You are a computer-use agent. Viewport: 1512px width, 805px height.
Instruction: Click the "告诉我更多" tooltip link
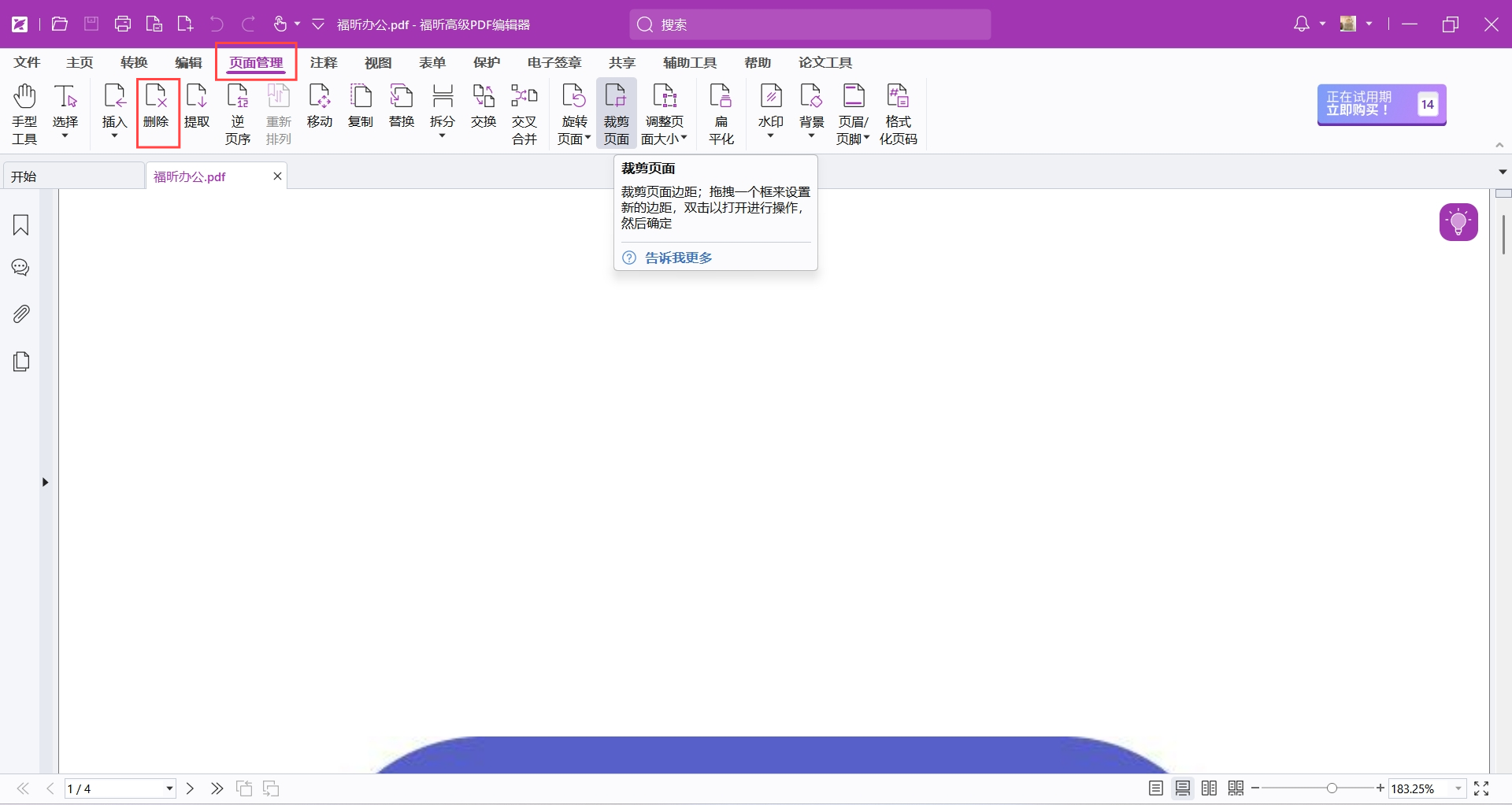click(678, 258)
